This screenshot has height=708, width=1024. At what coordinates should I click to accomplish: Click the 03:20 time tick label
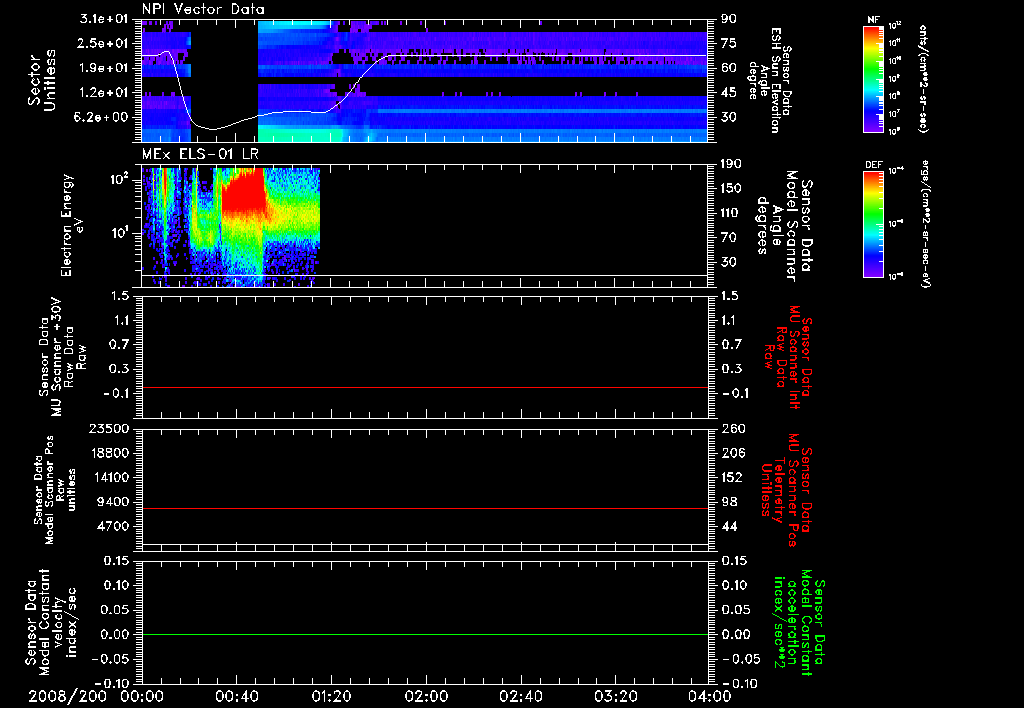pyautogui.click(x=615, y=696)
